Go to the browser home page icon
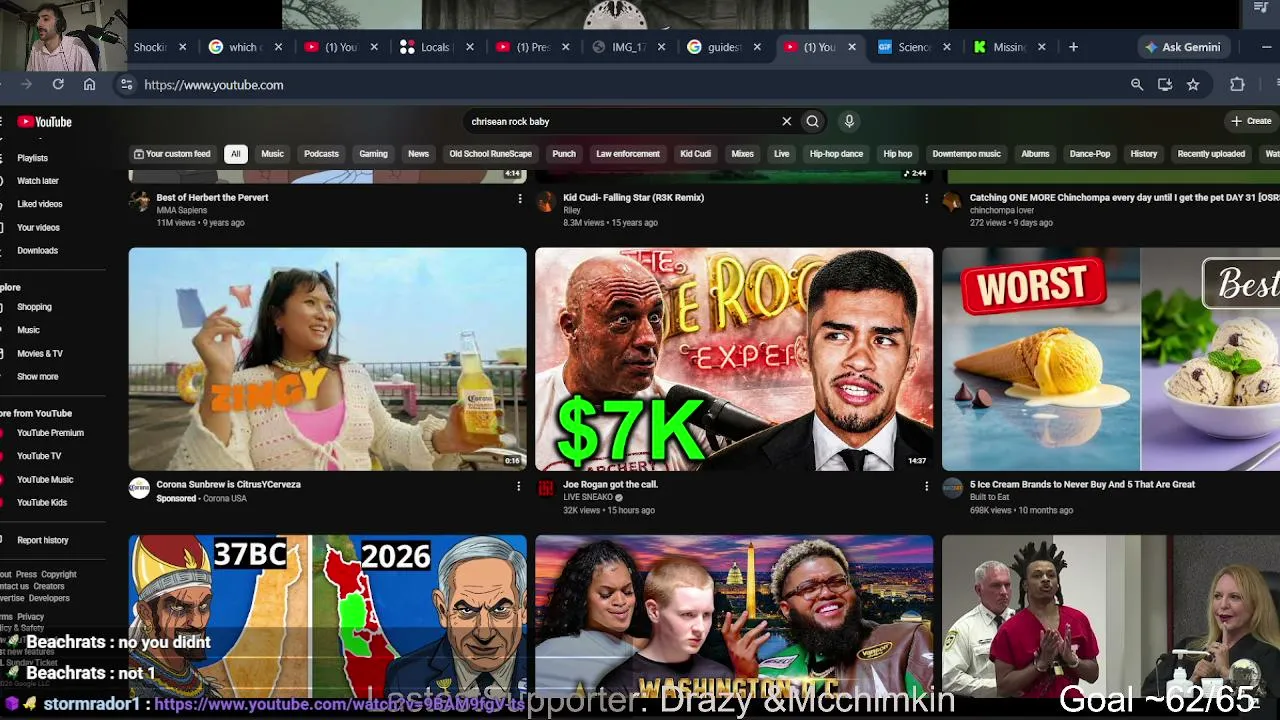Image resolution: width=1280 pixels, height=720 pixels. (89, 85)
